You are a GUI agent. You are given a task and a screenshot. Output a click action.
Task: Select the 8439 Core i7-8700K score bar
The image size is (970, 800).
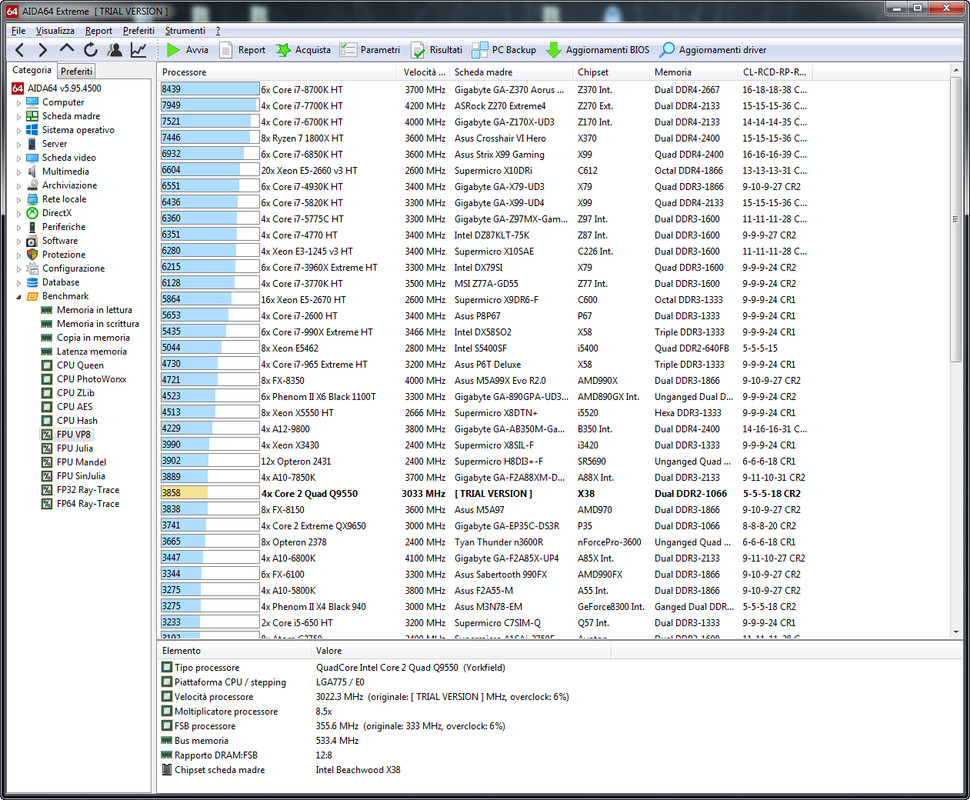[x=210, y=89]
